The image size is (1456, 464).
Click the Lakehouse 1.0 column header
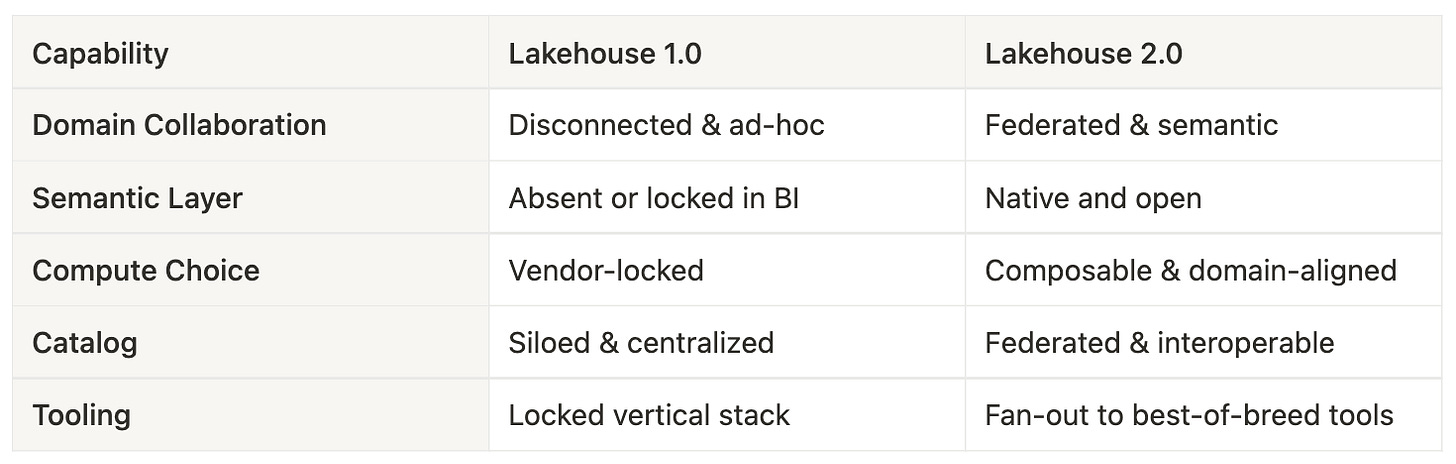[605, 53]
